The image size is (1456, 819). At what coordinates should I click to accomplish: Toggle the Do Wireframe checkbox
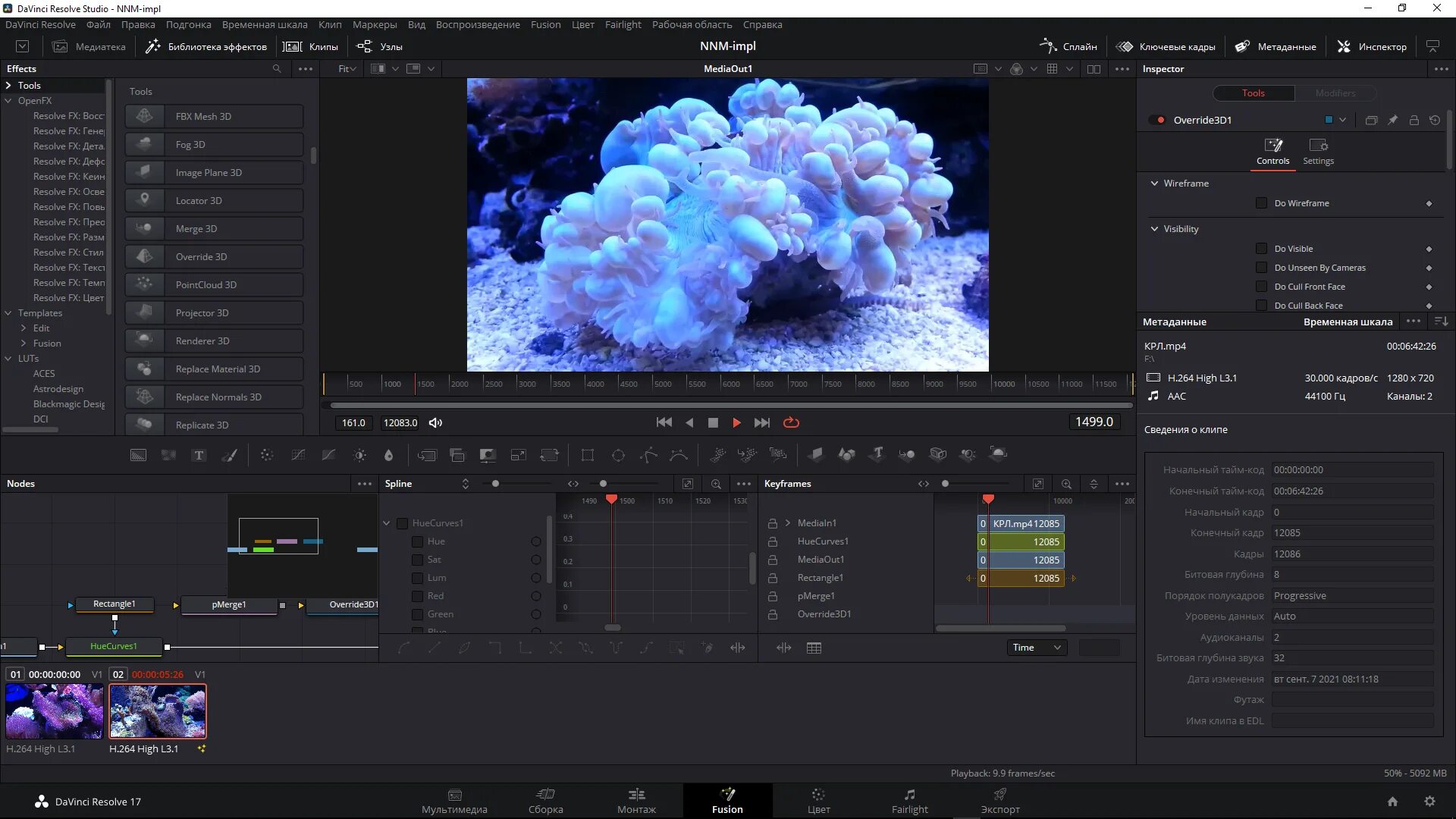(x=1261, y=203)
